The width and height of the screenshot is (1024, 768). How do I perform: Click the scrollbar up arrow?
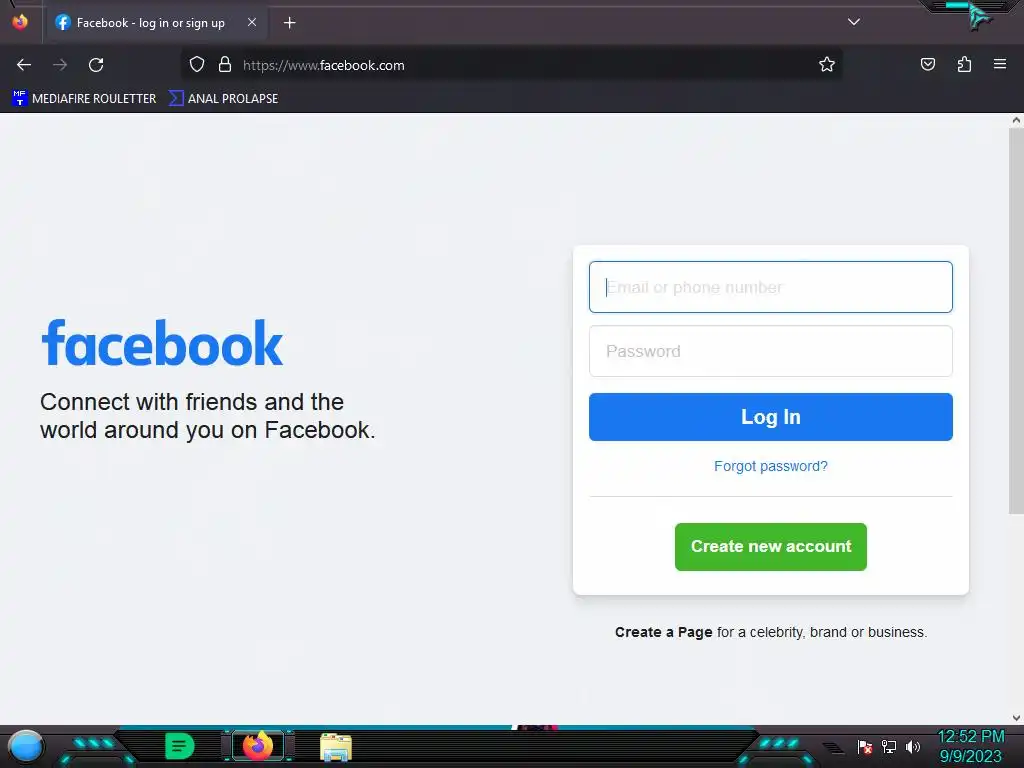pos(1016,120)
